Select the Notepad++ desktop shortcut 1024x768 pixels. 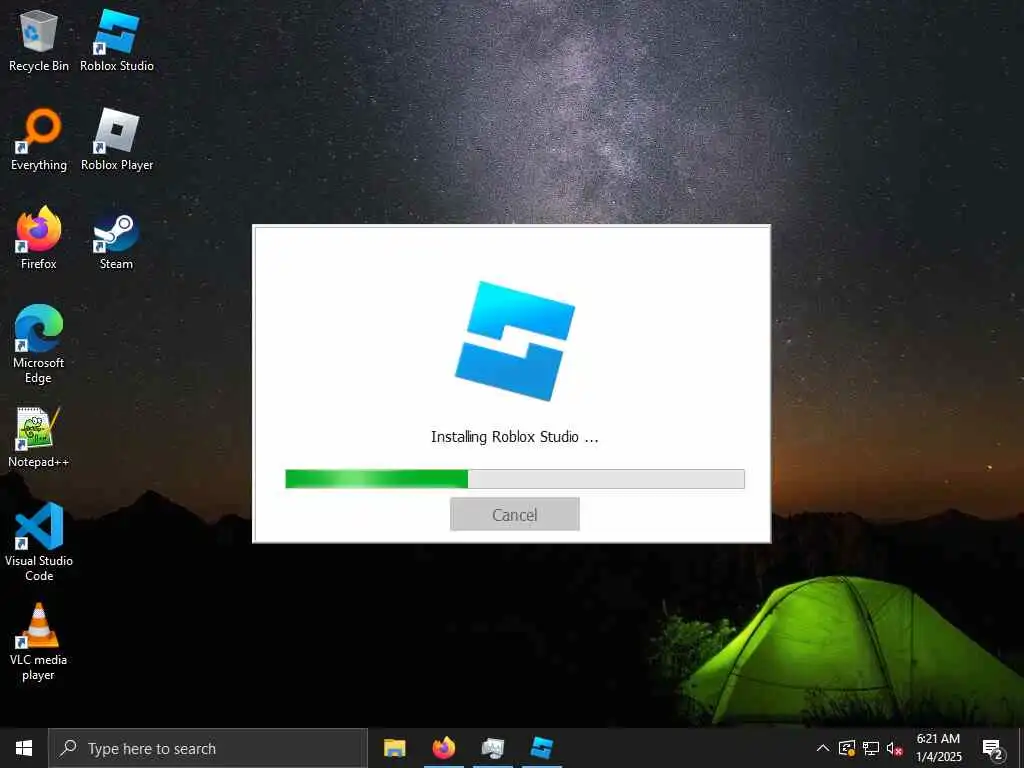[x=39, y=437]
